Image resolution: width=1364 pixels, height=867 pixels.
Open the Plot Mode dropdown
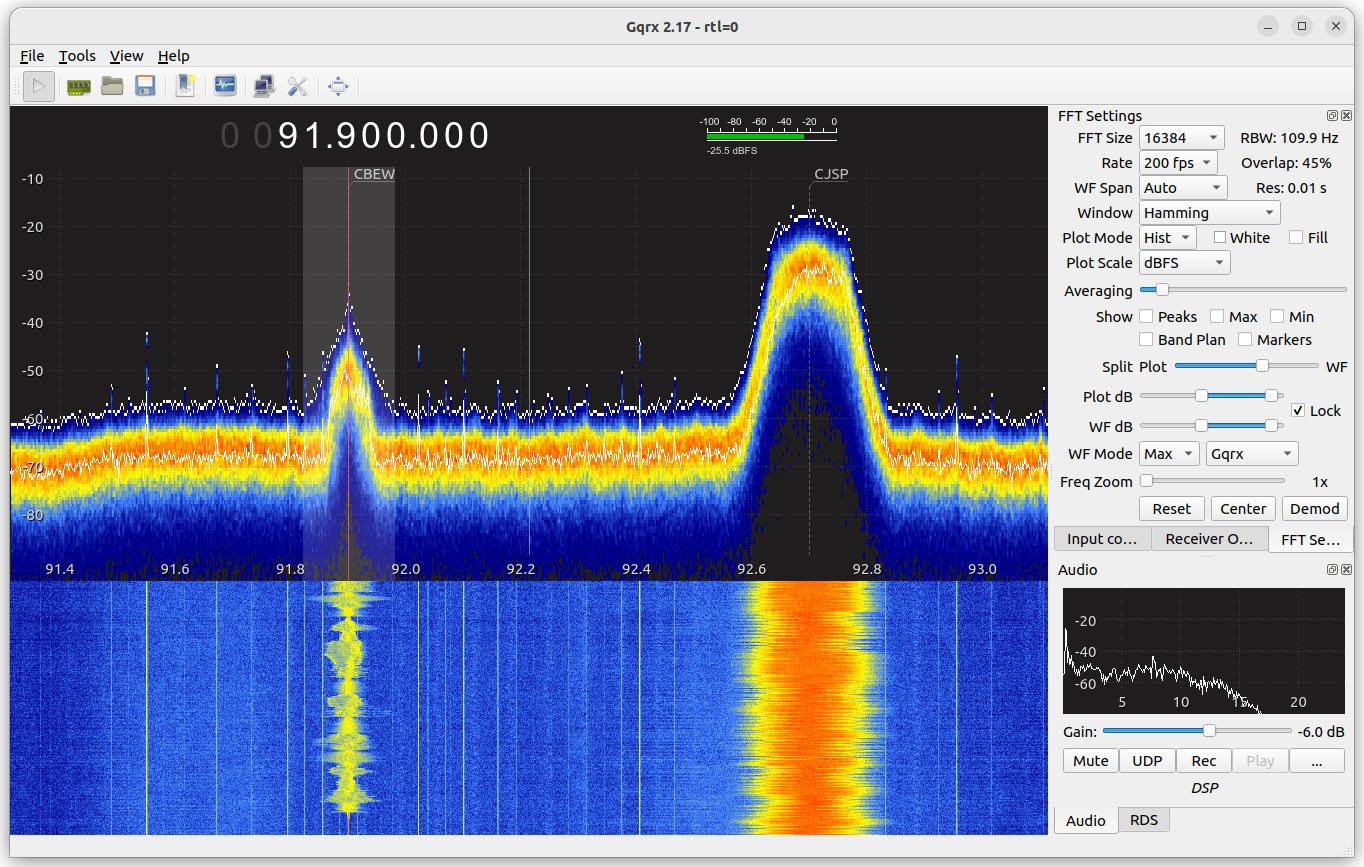(1167, 237)
